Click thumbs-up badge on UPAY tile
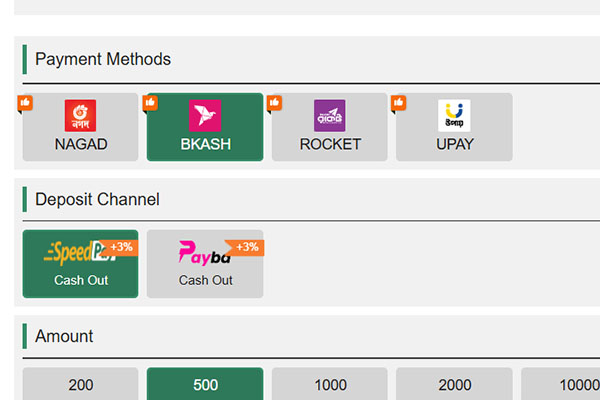 click(x=398, y=102)
